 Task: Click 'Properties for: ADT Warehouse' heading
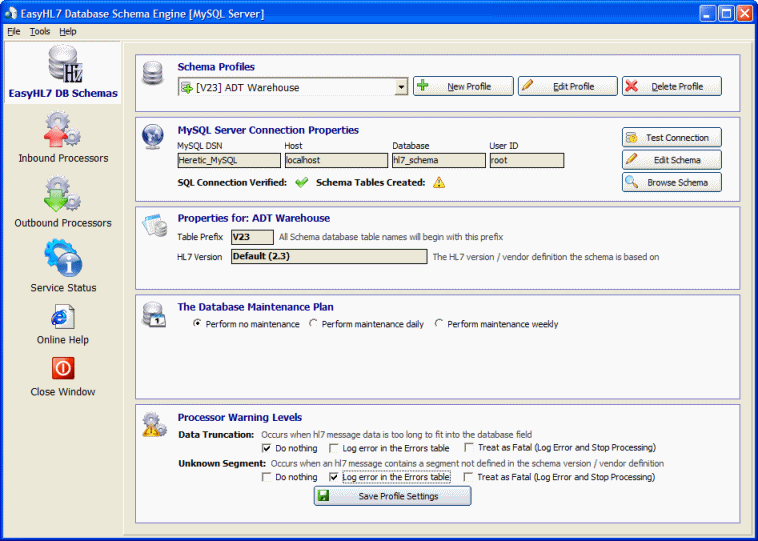(x=254, y=218)
